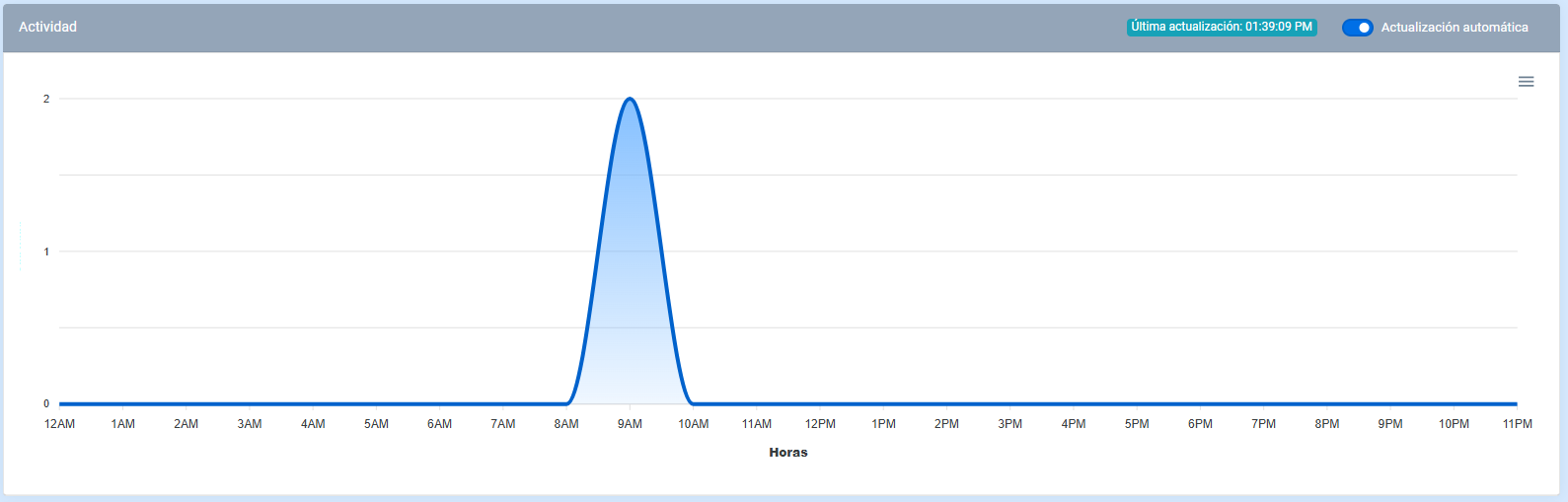Click the 8AM hour tick label
This screenshot has width=1568, height=502.
(566, 424)
